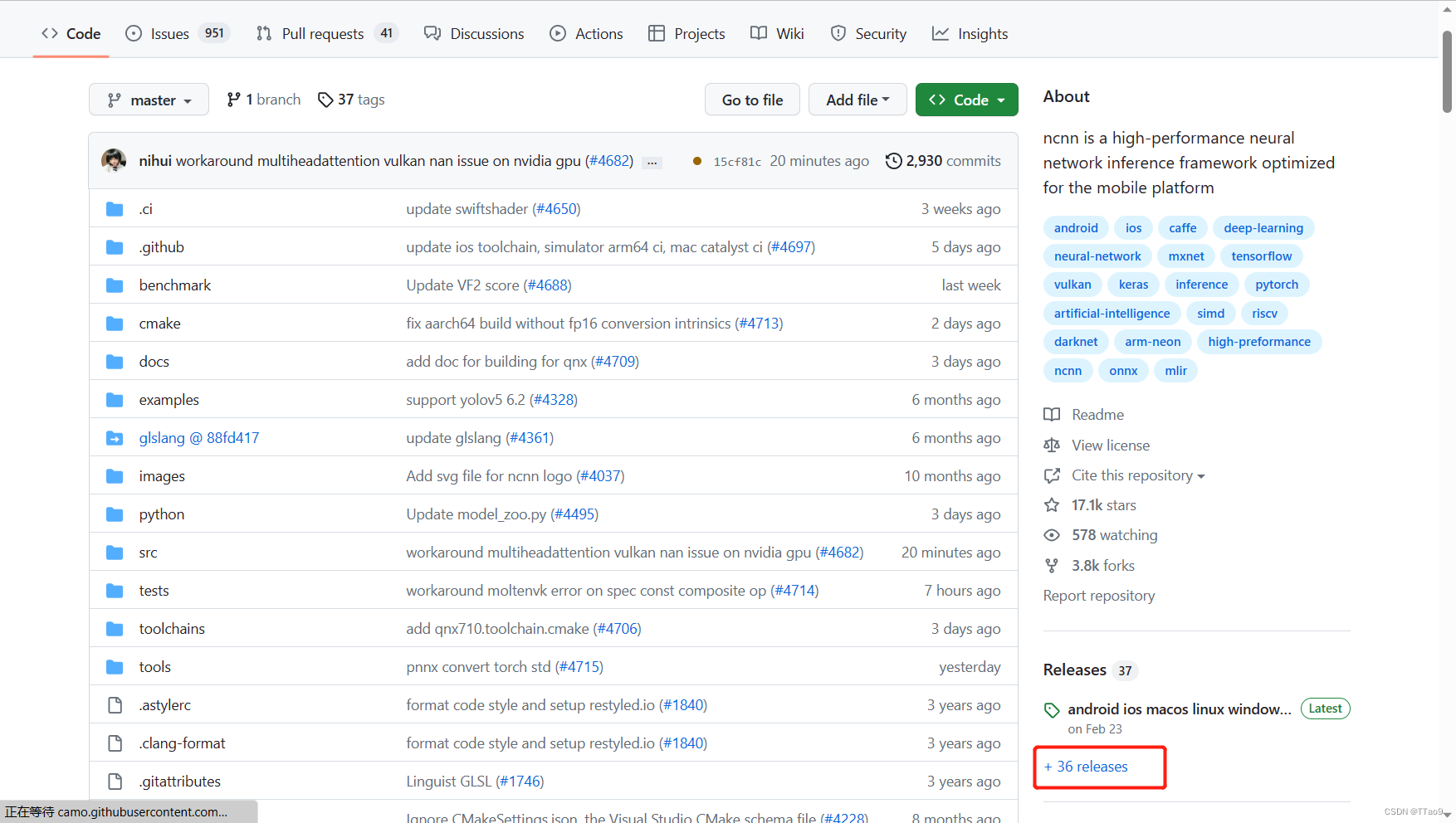Open the master branch dropdown
Screen dimensions: 1456x823
click(149, 100)
